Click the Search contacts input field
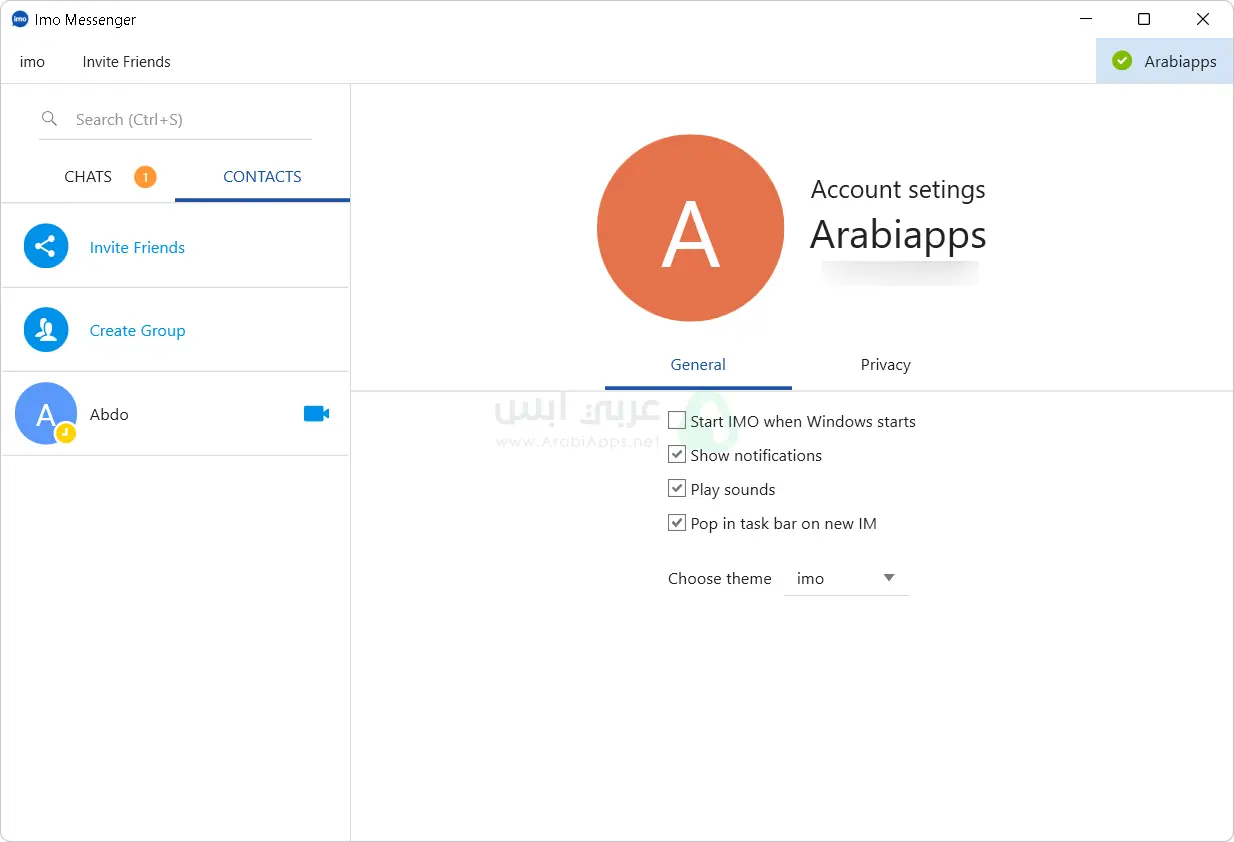This screenshot has height=842, width=1234. (190, 119)
